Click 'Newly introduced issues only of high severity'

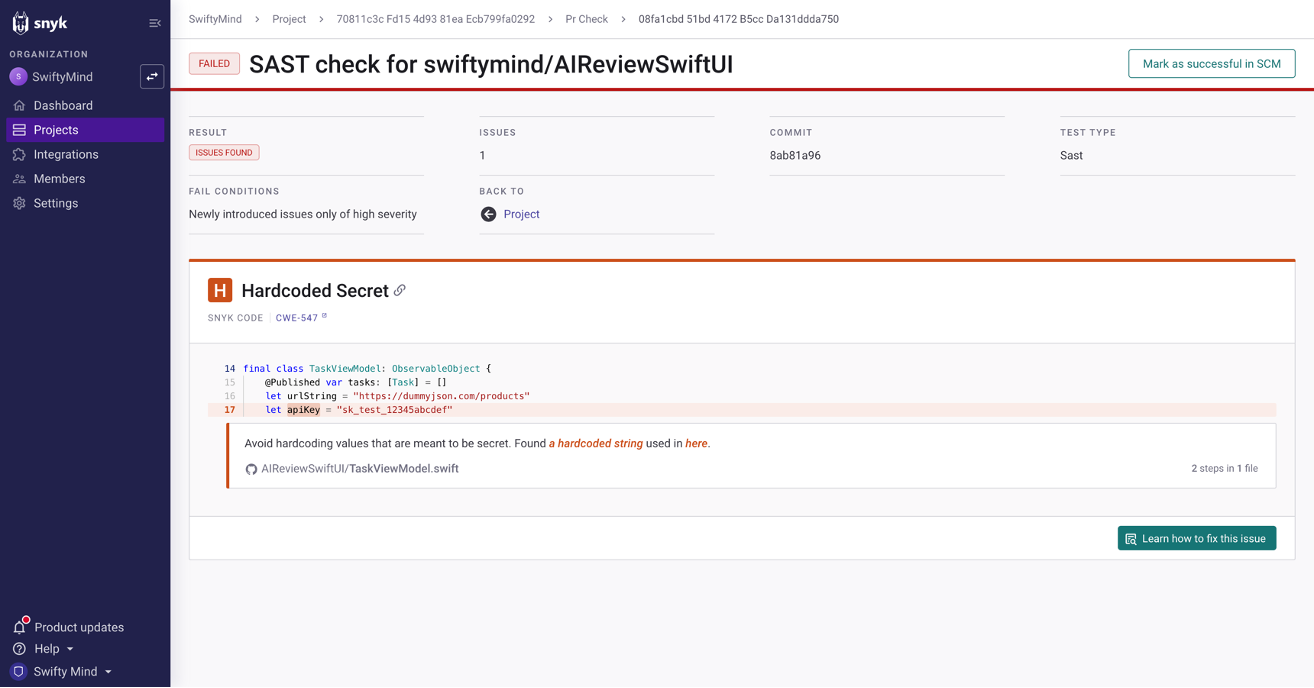(303, 214)
